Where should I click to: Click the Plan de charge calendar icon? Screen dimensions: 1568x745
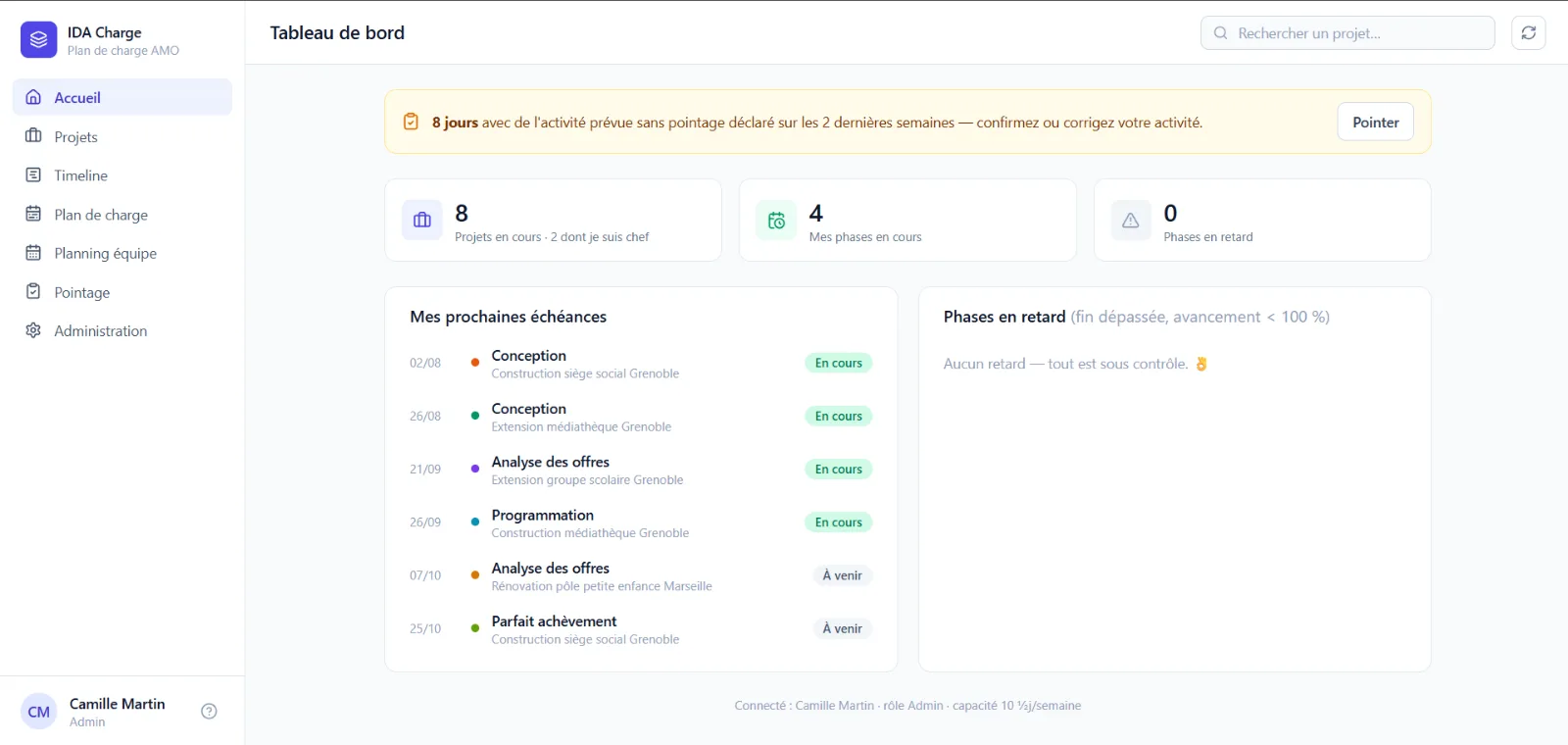click(33, 214)
